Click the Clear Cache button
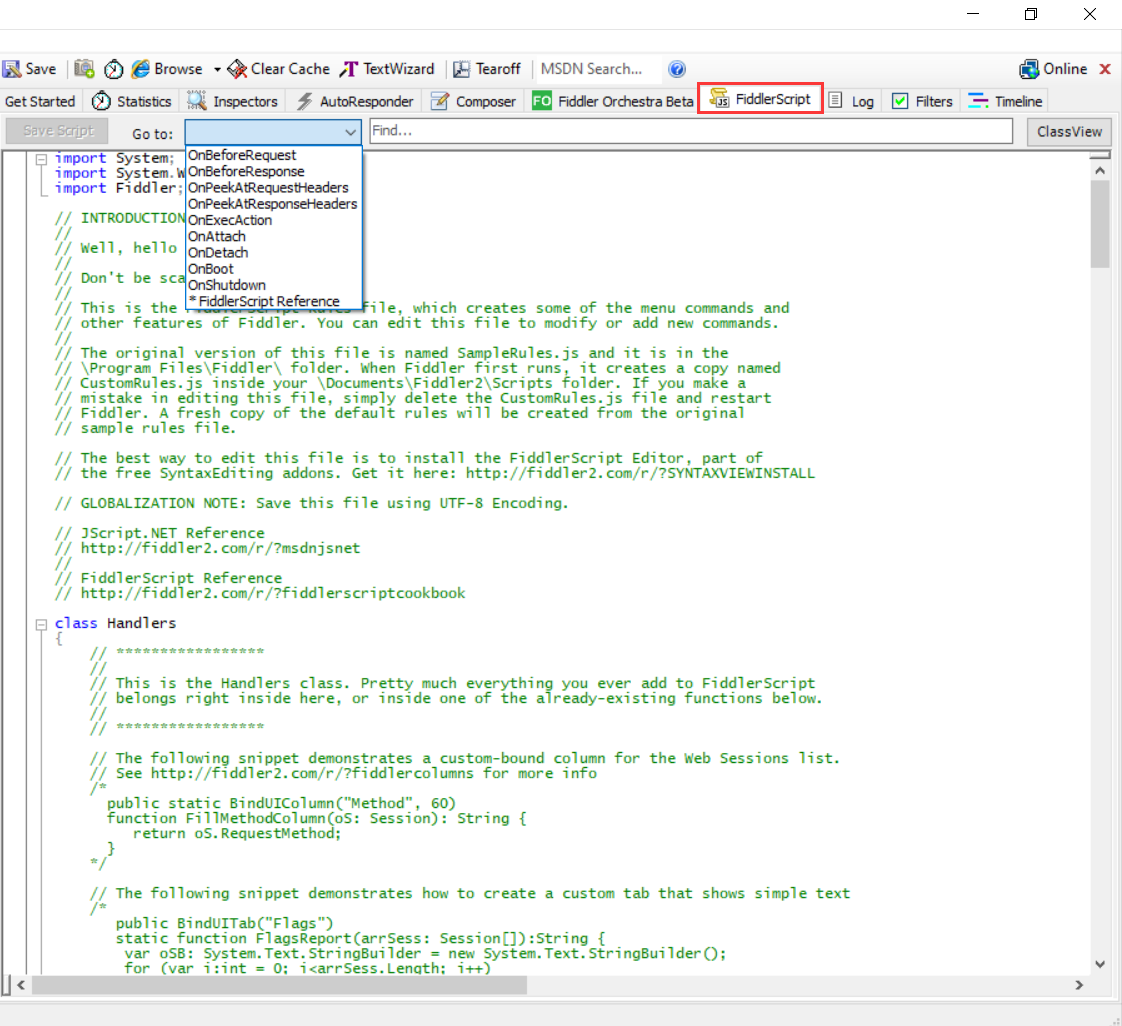This screenshot has height=1026, width=1122. coord(279,69)
